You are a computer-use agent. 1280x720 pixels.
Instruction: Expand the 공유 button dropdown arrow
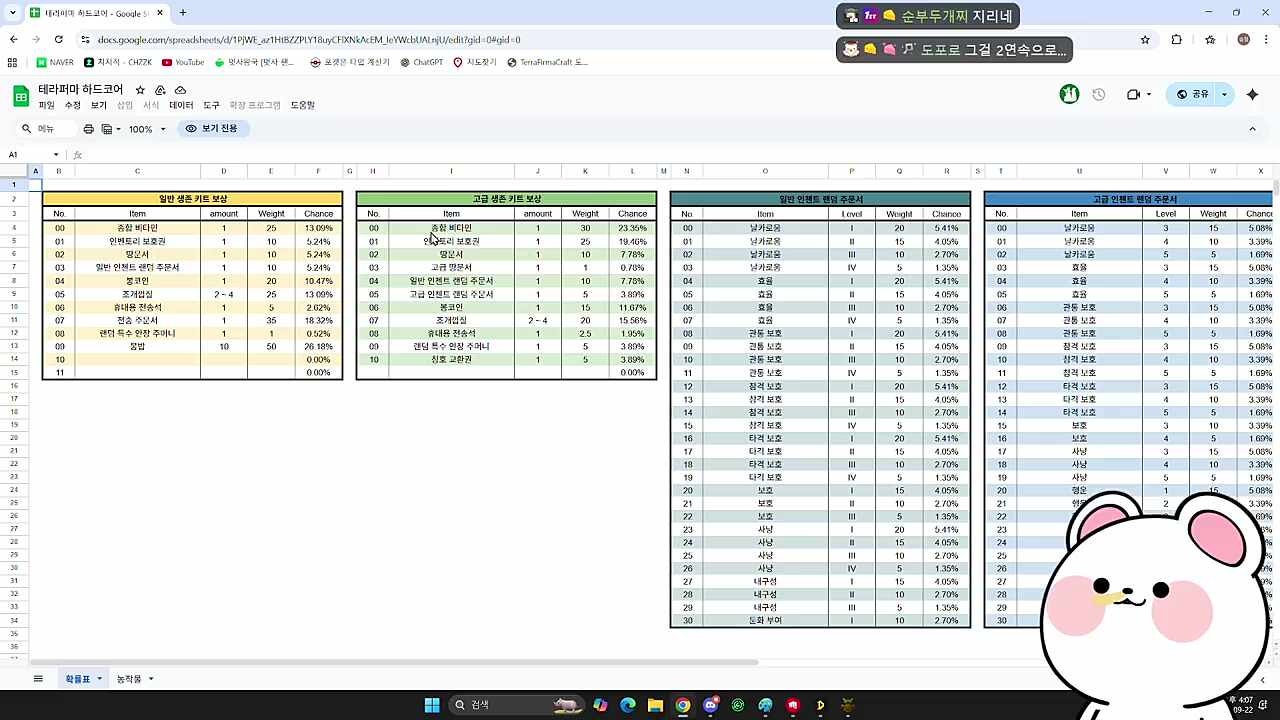(x=1224, y=94)
